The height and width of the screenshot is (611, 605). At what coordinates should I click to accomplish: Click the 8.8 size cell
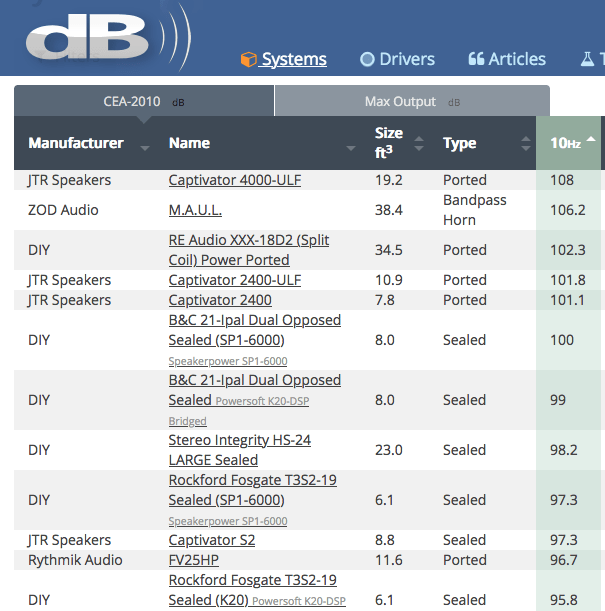(x=385, y=540)
